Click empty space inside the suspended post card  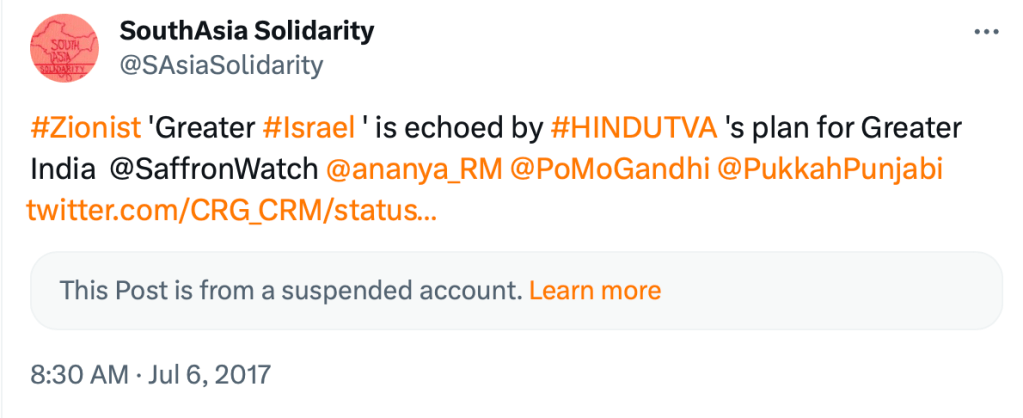(x=830, y=291)
